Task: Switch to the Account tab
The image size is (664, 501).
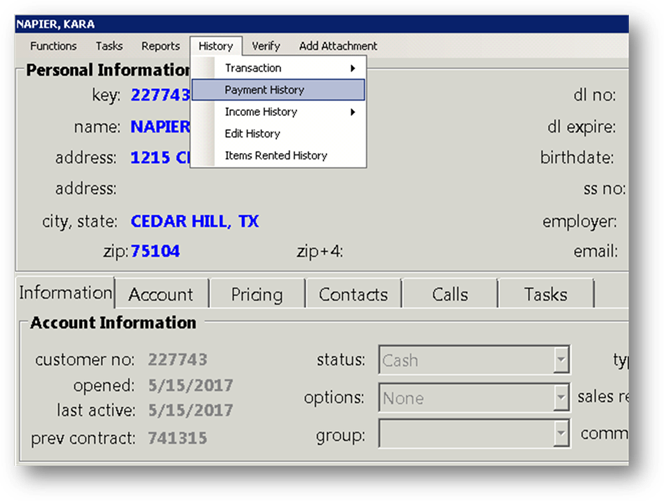Action: click(160, 295)
